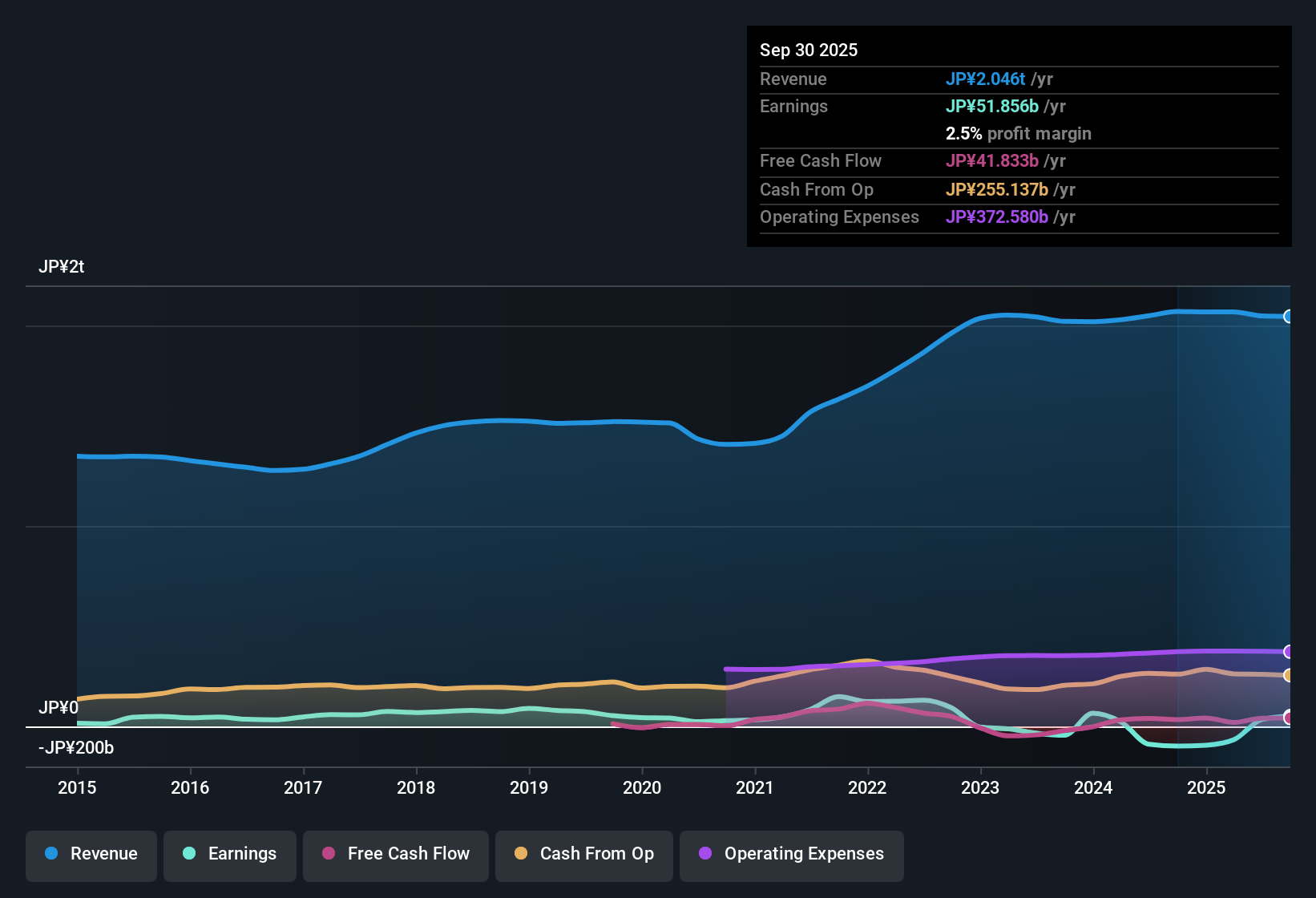The width and height of the screenshot is (1316, 898).
Task: Click the 2018 x-axis label
Action: click(416, 788)
